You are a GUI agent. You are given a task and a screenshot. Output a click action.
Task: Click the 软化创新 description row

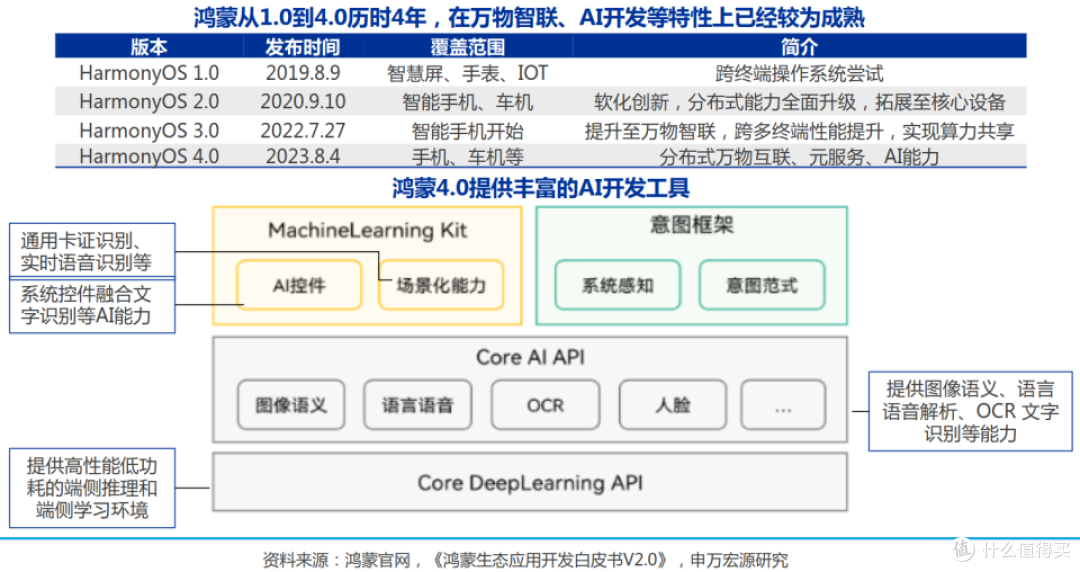pyautogui.click(x=799, y=102)
